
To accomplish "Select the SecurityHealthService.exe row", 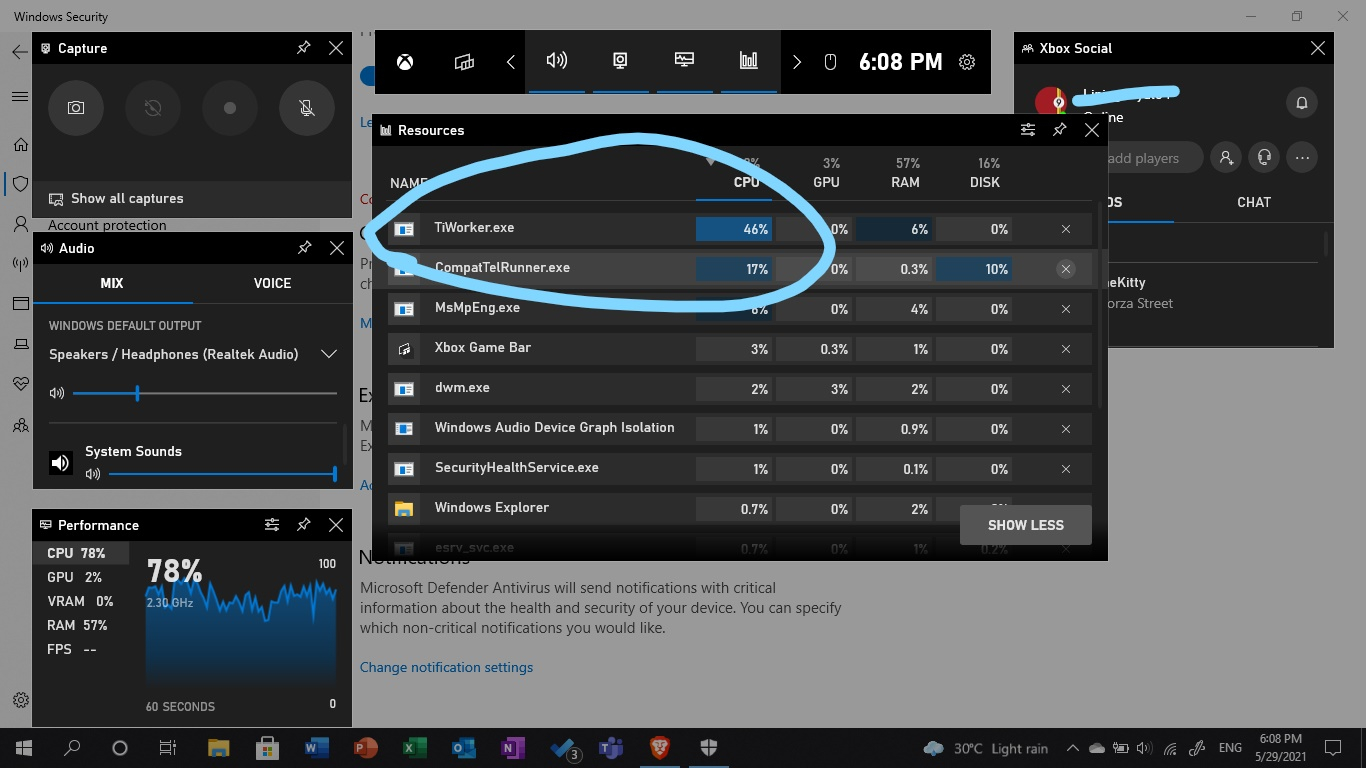I will (x=740, y=468).
